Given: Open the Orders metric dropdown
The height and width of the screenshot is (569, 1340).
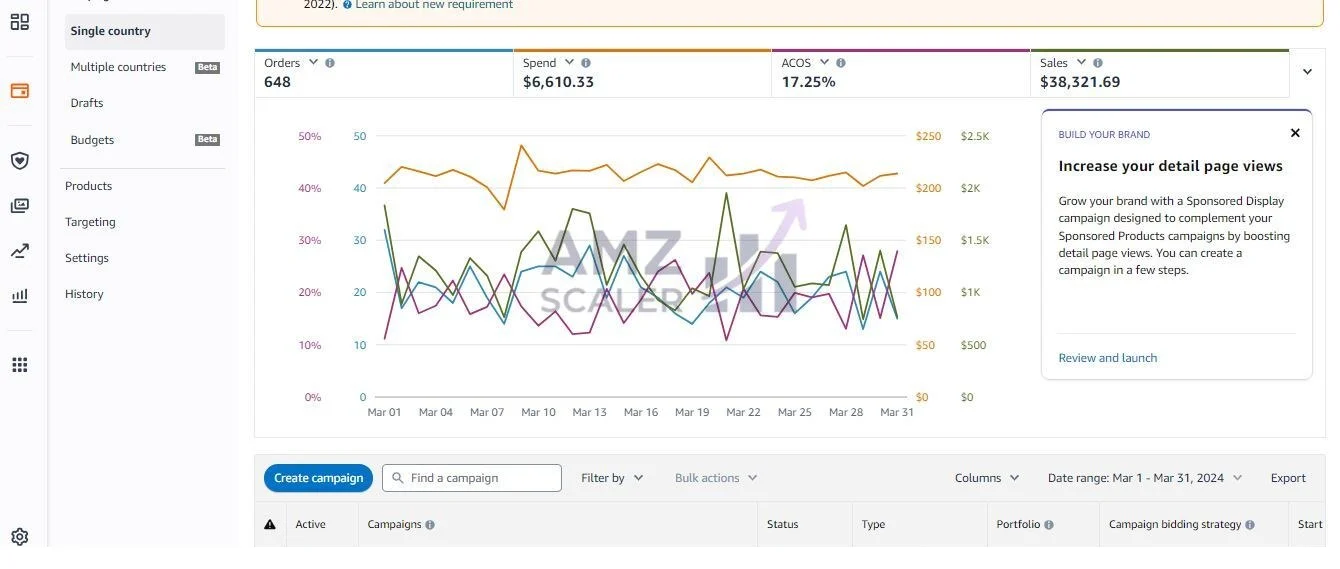Looking at the screenshot, I should pos(313,62).
